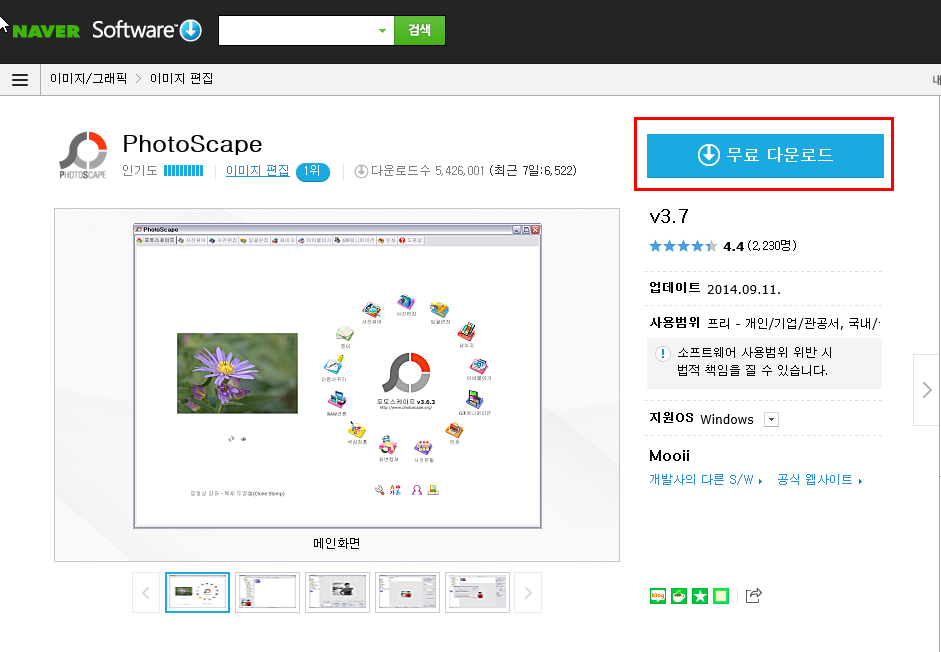Expand the 지원OS Windows dropdown arrow
This screenshot has width=941, height=652.
tap(771, 419)
